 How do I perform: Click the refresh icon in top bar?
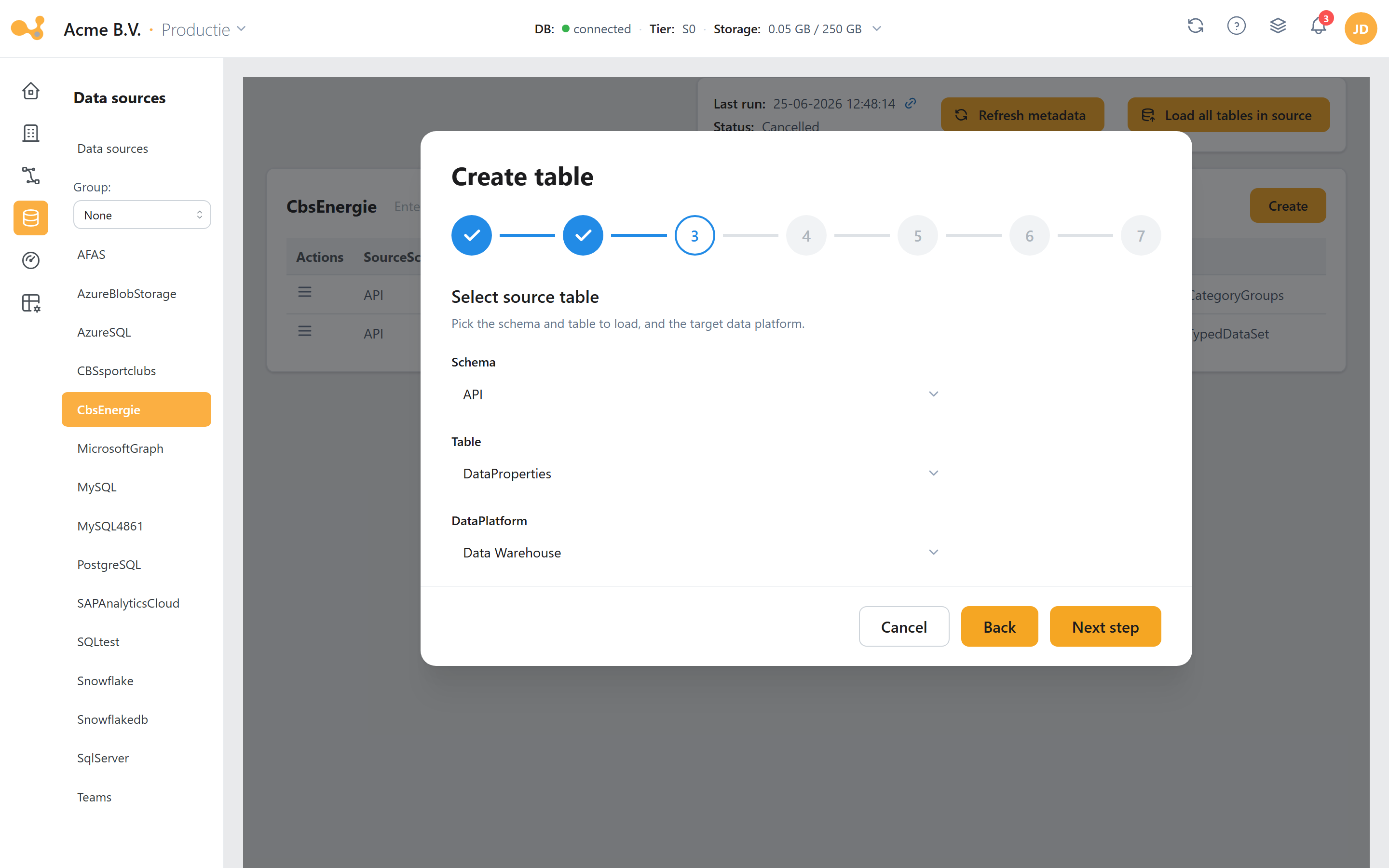1195,26
